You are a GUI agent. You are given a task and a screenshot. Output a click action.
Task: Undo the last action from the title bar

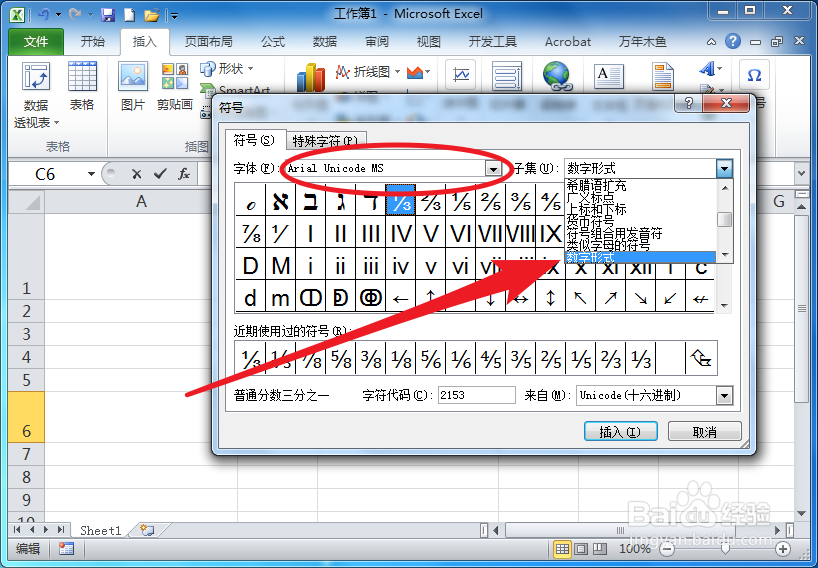[x=44, y=15]
